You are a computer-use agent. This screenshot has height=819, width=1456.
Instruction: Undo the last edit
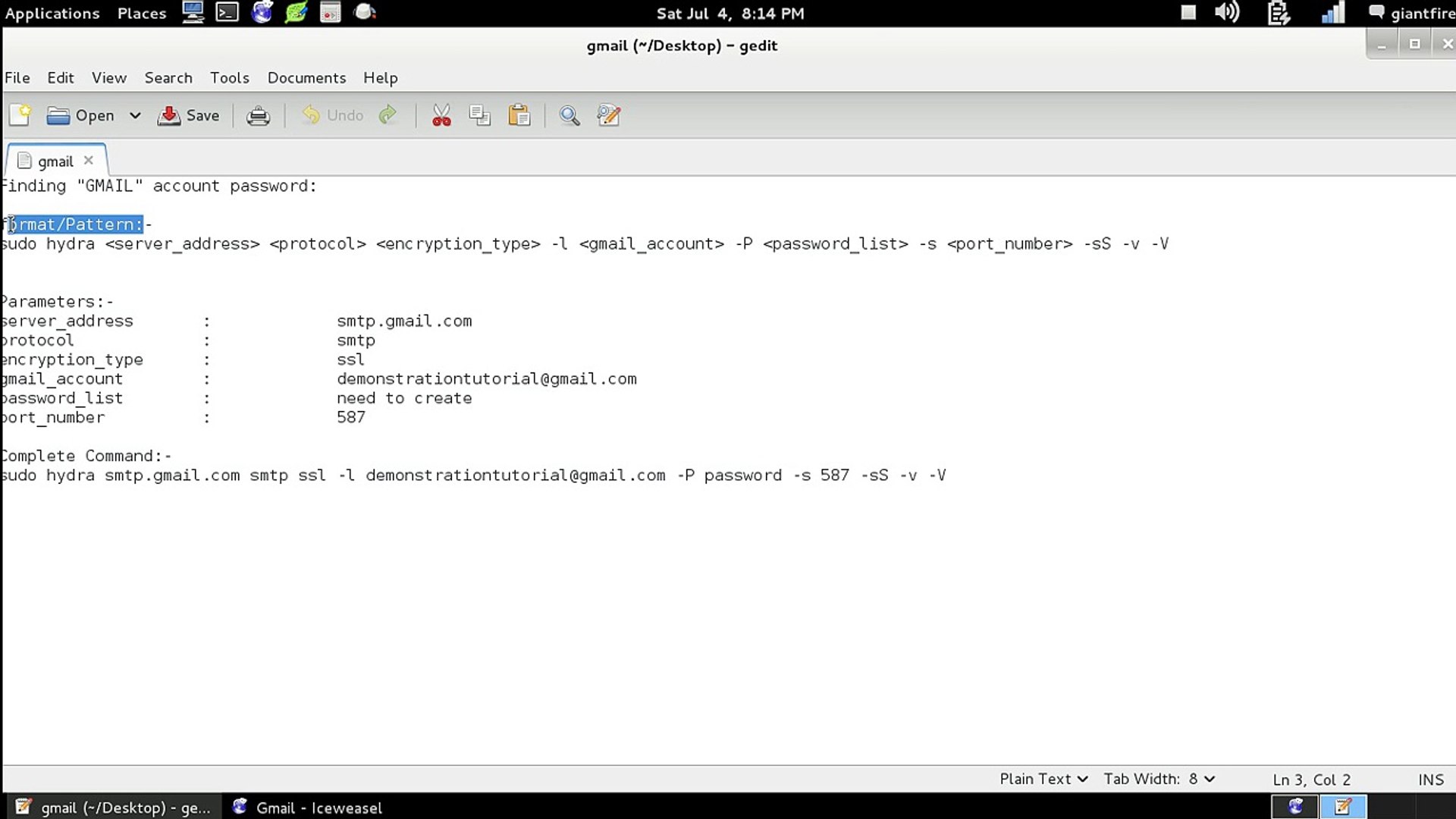tap(331, 115)
